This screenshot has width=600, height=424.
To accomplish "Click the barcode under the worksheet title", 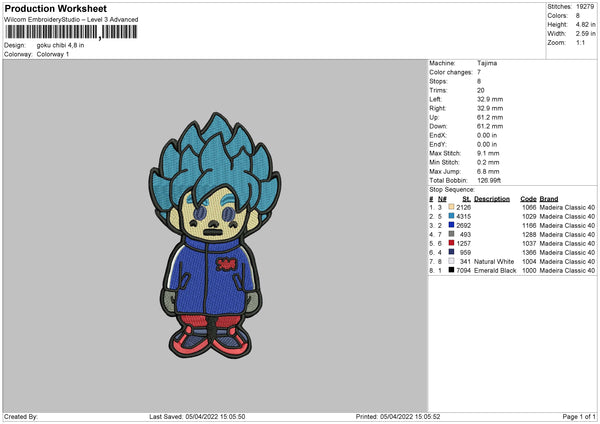I will (x=71, y=32).
